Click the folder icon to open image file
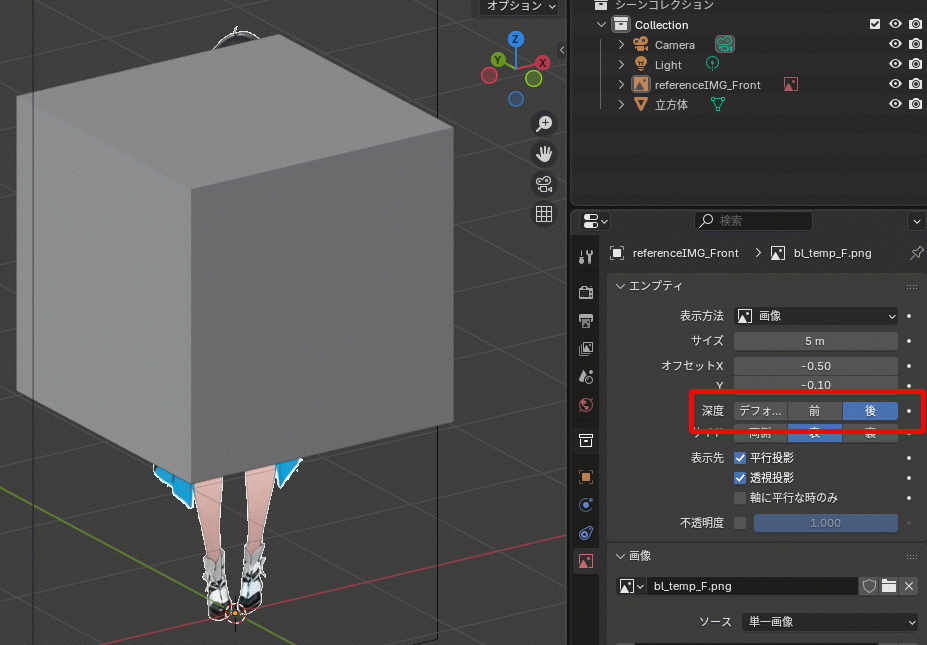 coord(888,586)
